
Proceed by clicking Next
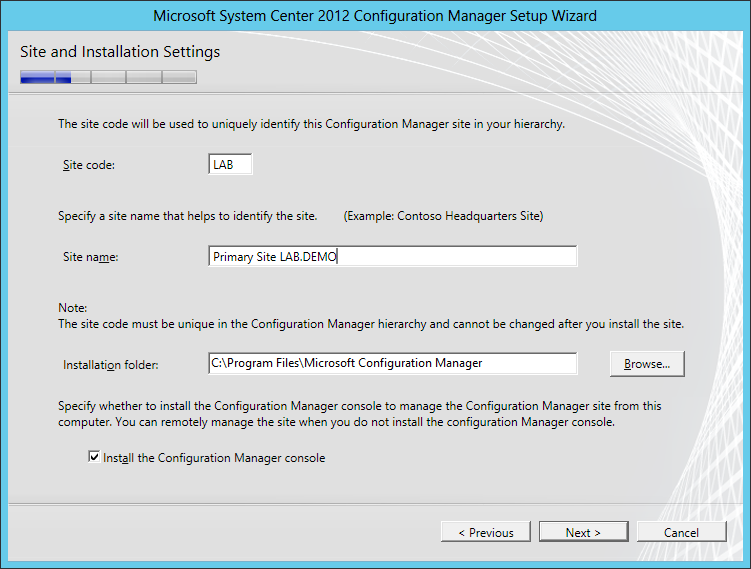583,532
